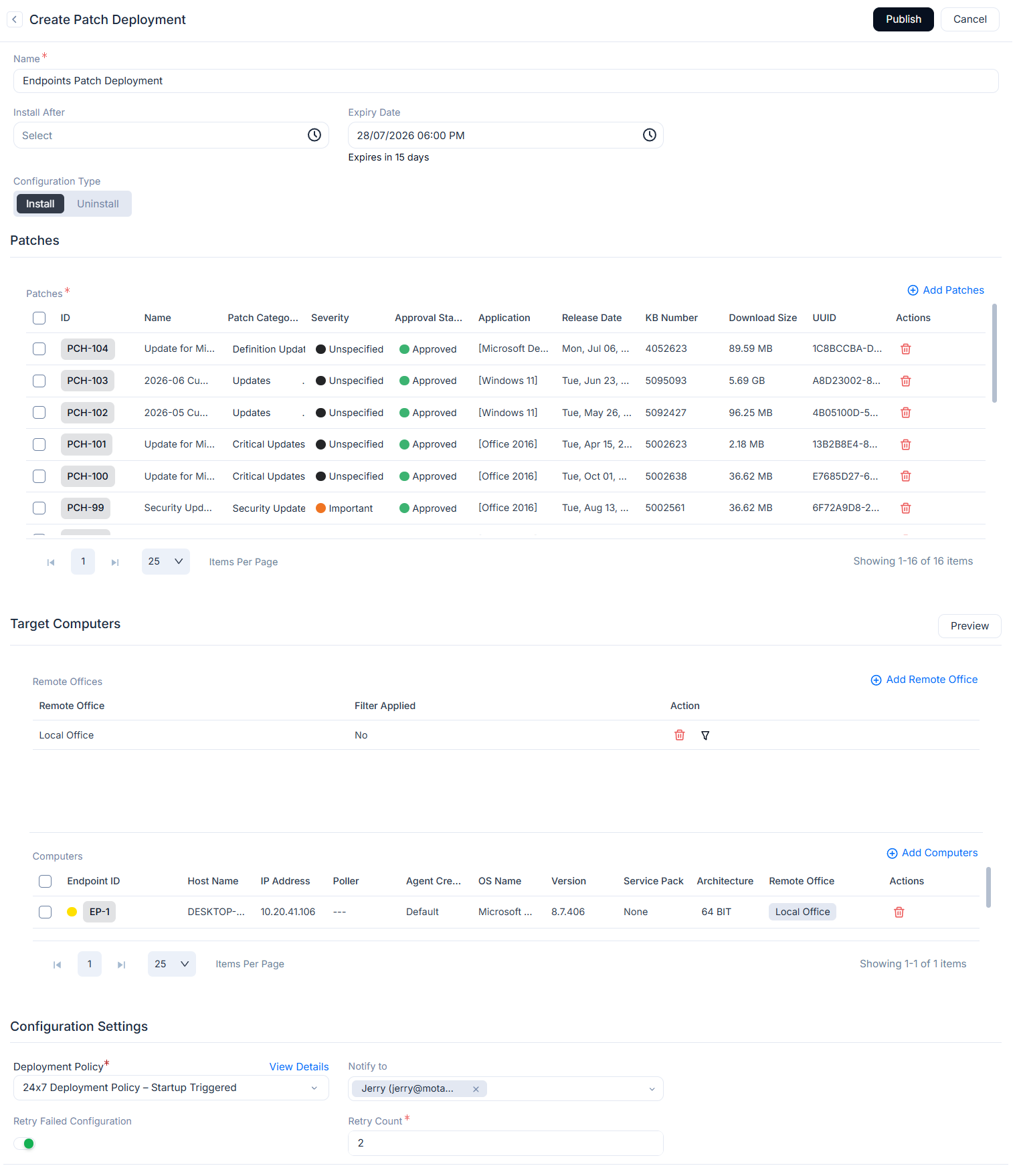
Task: Click the Severity column header
Action: coord(330,318)
